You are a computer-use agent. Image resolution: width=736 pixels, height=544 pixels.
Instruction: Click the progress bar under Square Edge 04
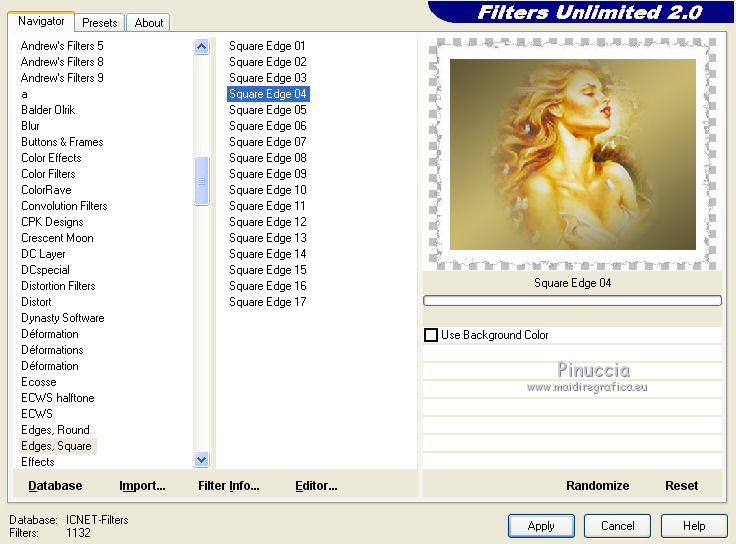[572, 300]
